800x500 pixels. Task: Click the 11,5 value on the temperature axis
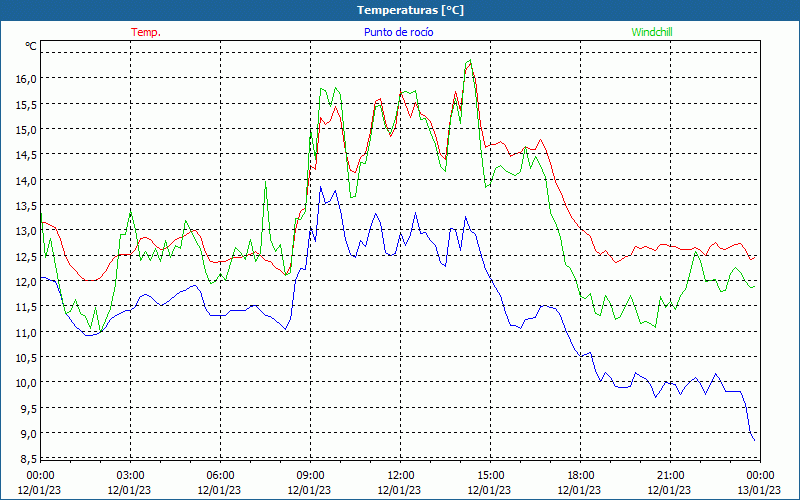(x=28, y=307)
